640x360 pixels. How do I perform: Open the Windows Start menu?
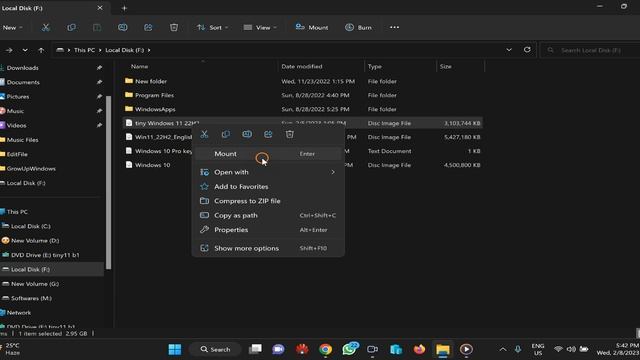pos(175,349)
